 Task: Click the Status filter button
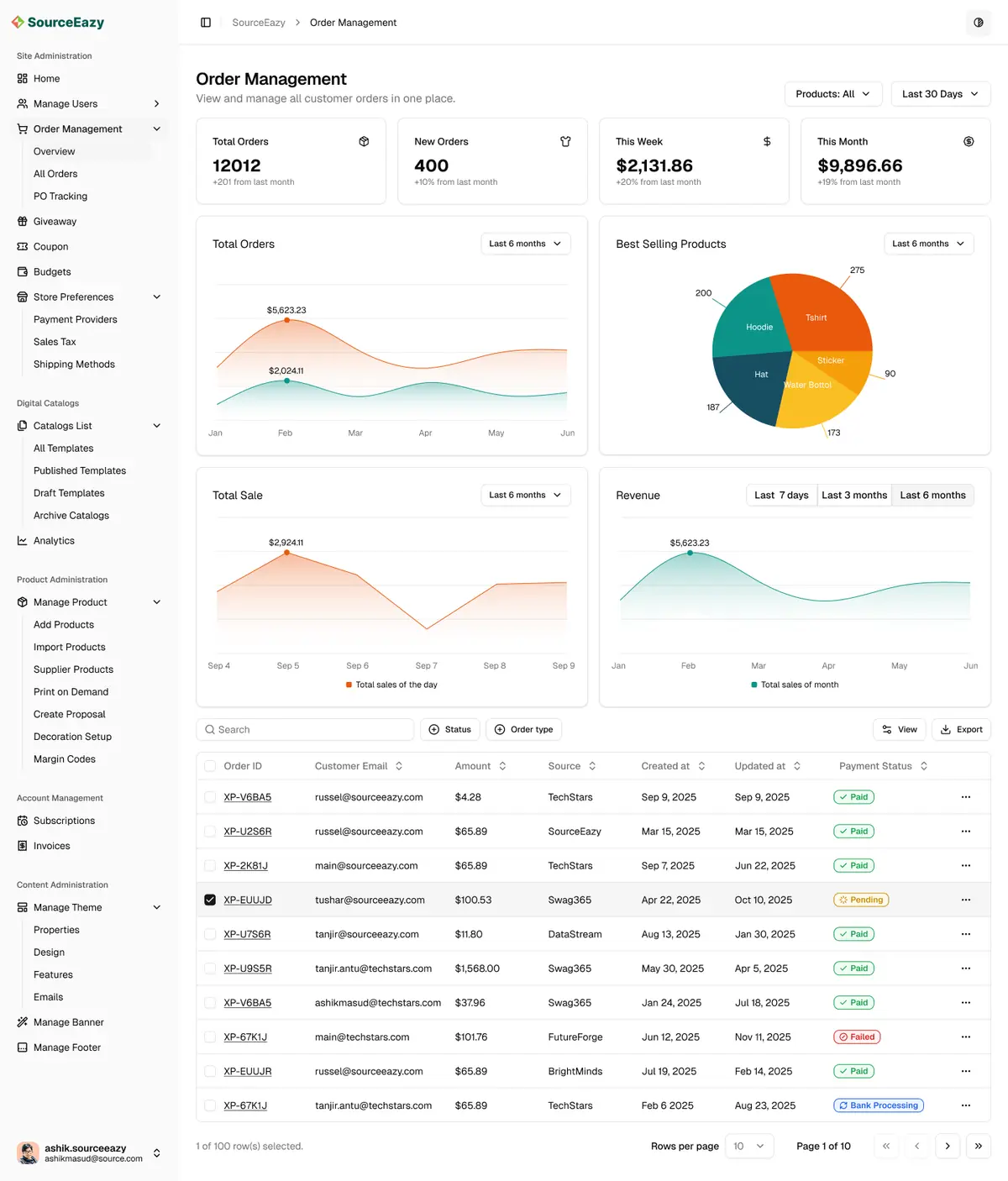pos(450,729)
